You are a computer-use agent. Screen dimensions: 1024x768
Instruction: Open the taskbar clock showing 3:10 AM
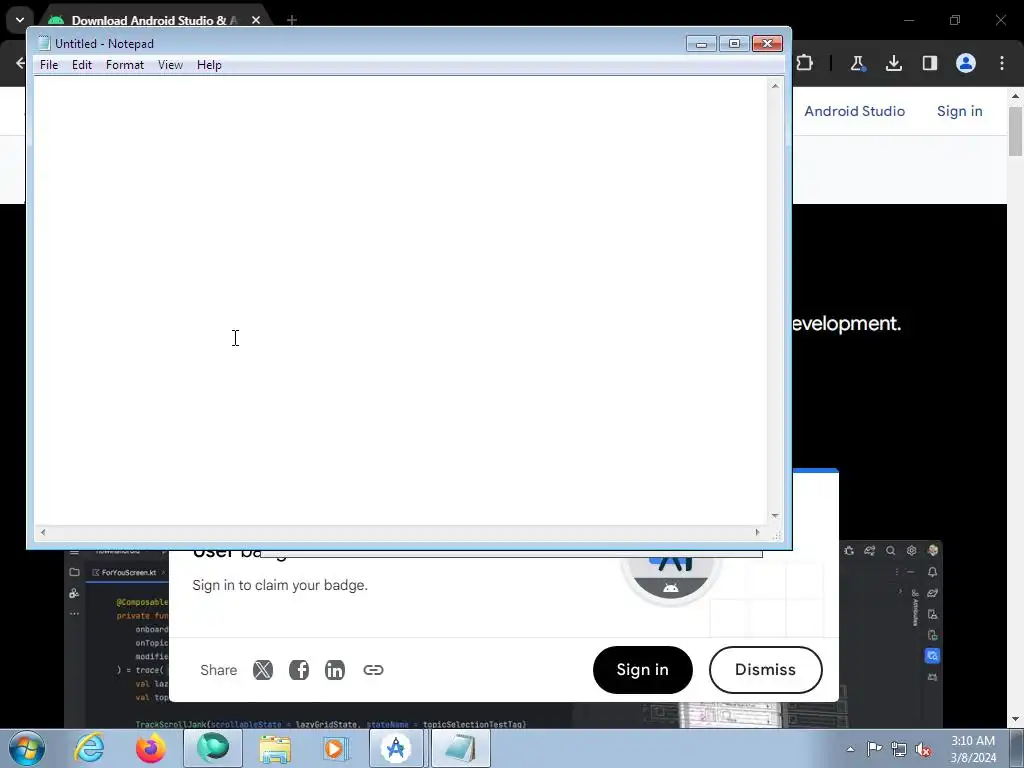[973, 749]
